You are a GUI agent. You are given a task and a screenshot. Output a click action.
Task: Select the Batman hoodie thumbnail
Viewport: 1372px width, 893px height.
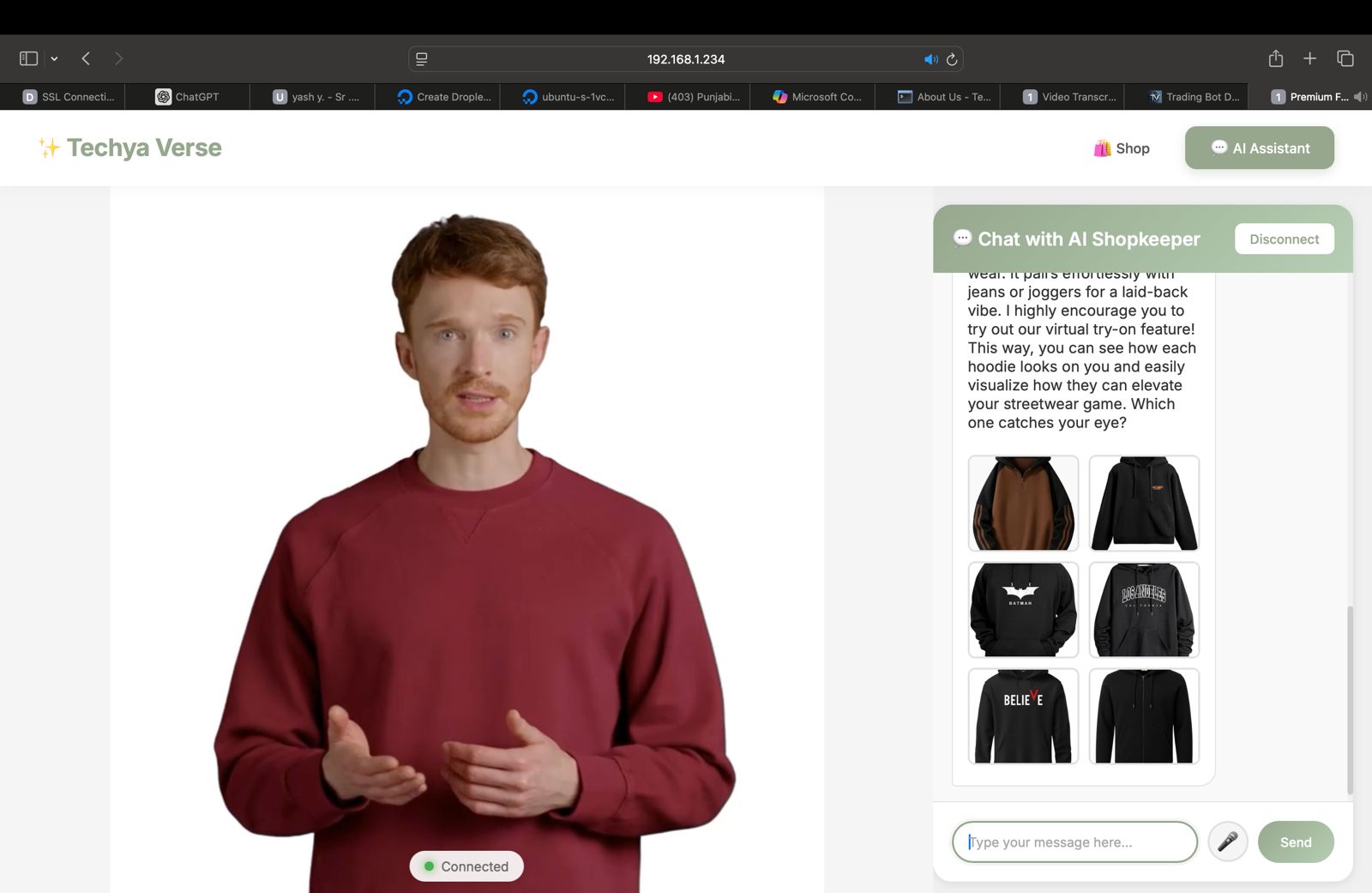click(x=1023, y=610)
